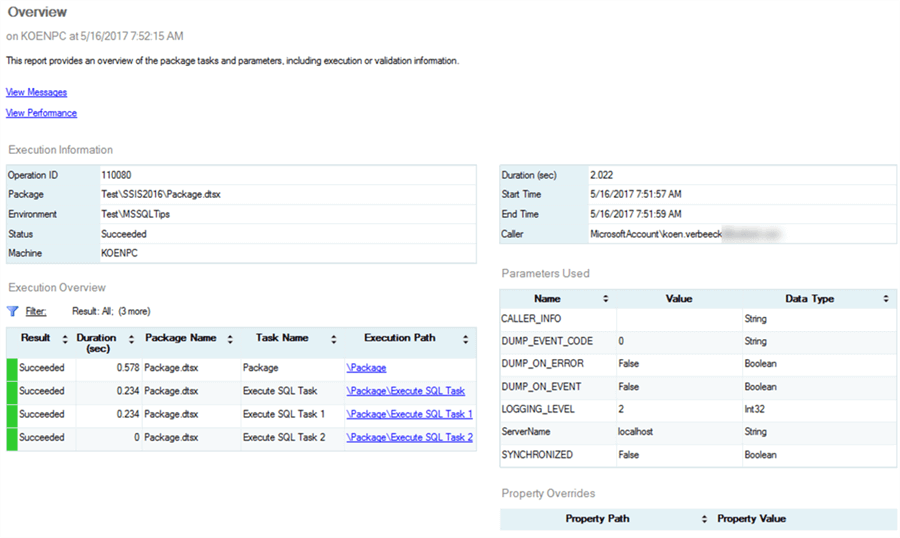The width and height of the screenshot is (900, 538).
Task: Open the View Performance report link
Action: click(41, 113)
